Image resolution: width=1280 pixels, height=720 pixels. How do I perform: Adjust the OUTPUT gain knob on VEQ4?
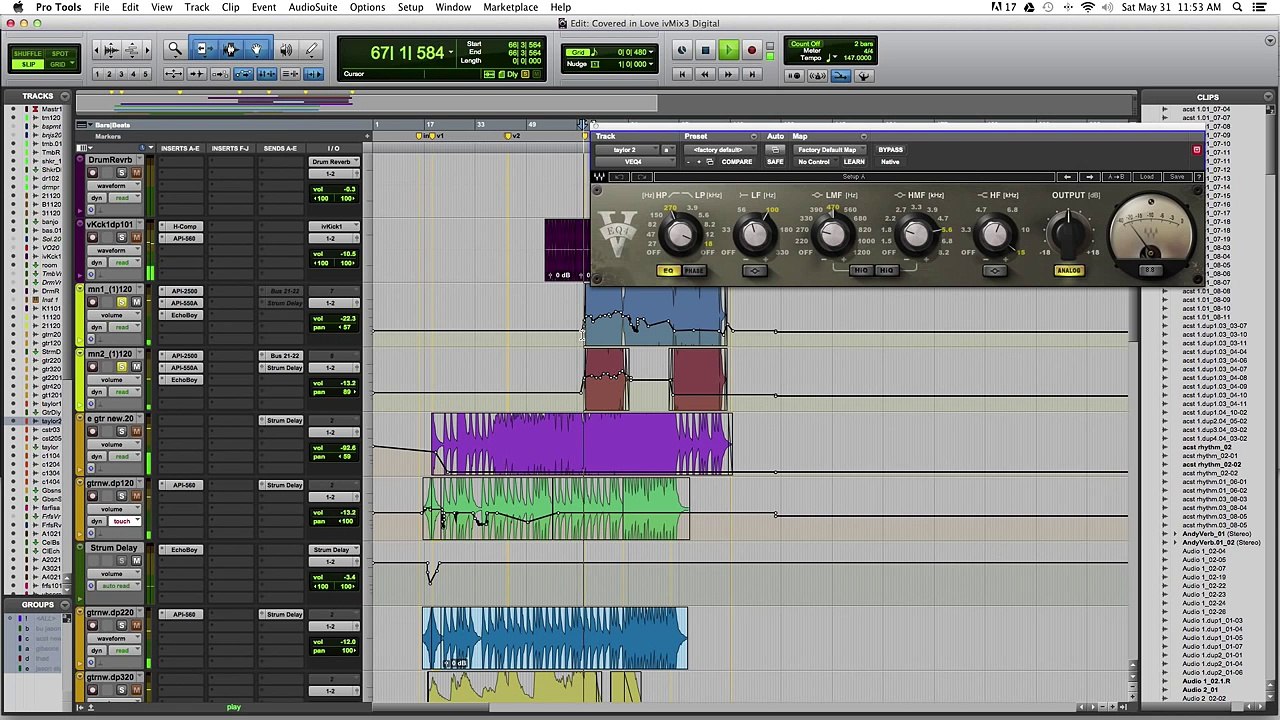(x=1068, y=232)
